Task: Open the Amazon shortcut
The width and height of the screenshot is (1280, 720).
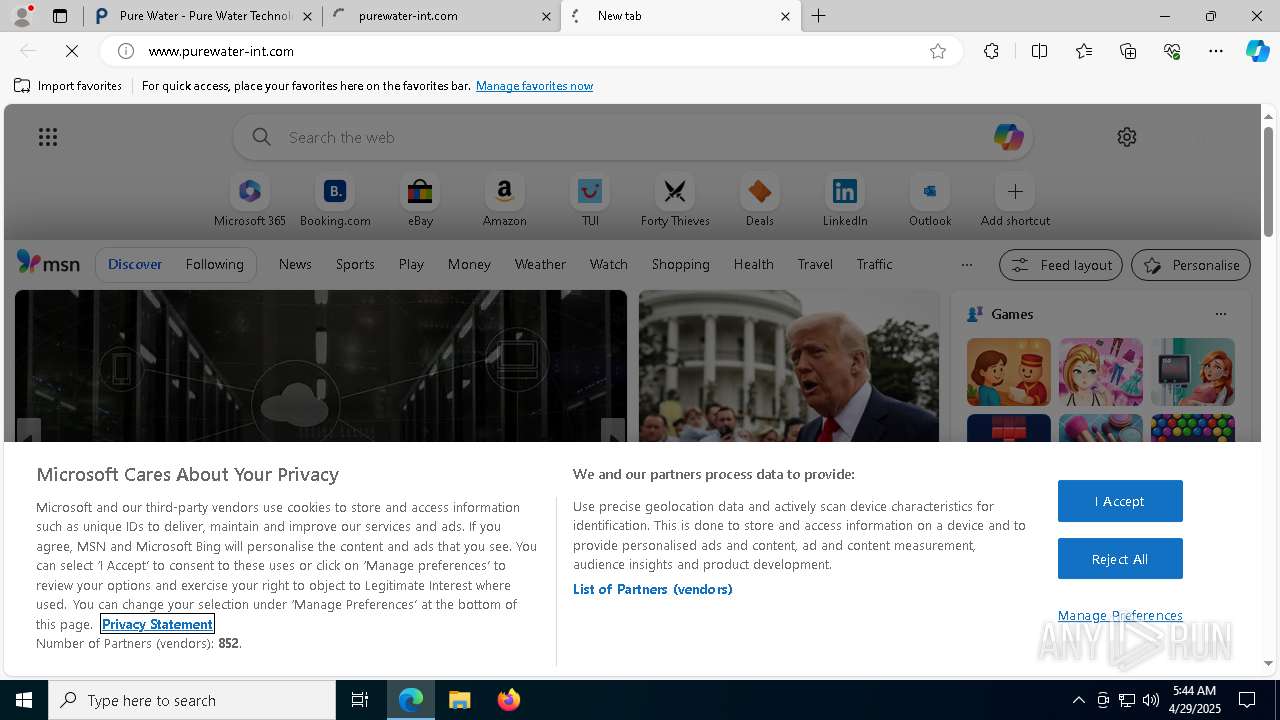Action: pyautogui.click(x=504, y=201)
